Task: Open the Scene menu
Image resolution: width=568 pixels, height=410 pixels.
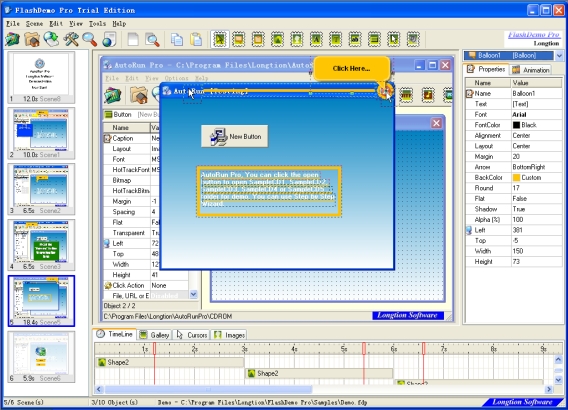Action: tap(34, 24)
